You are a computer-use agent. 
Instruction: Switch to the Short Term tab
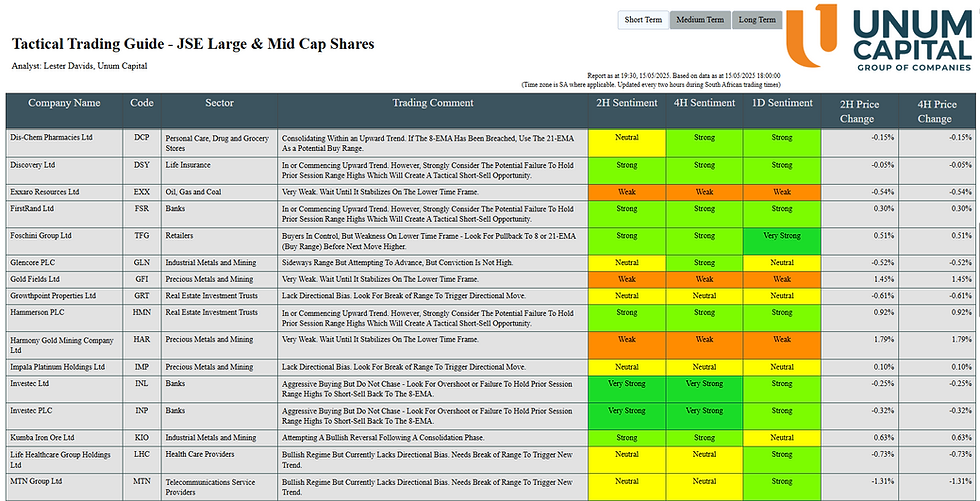(x=643, y=20)
